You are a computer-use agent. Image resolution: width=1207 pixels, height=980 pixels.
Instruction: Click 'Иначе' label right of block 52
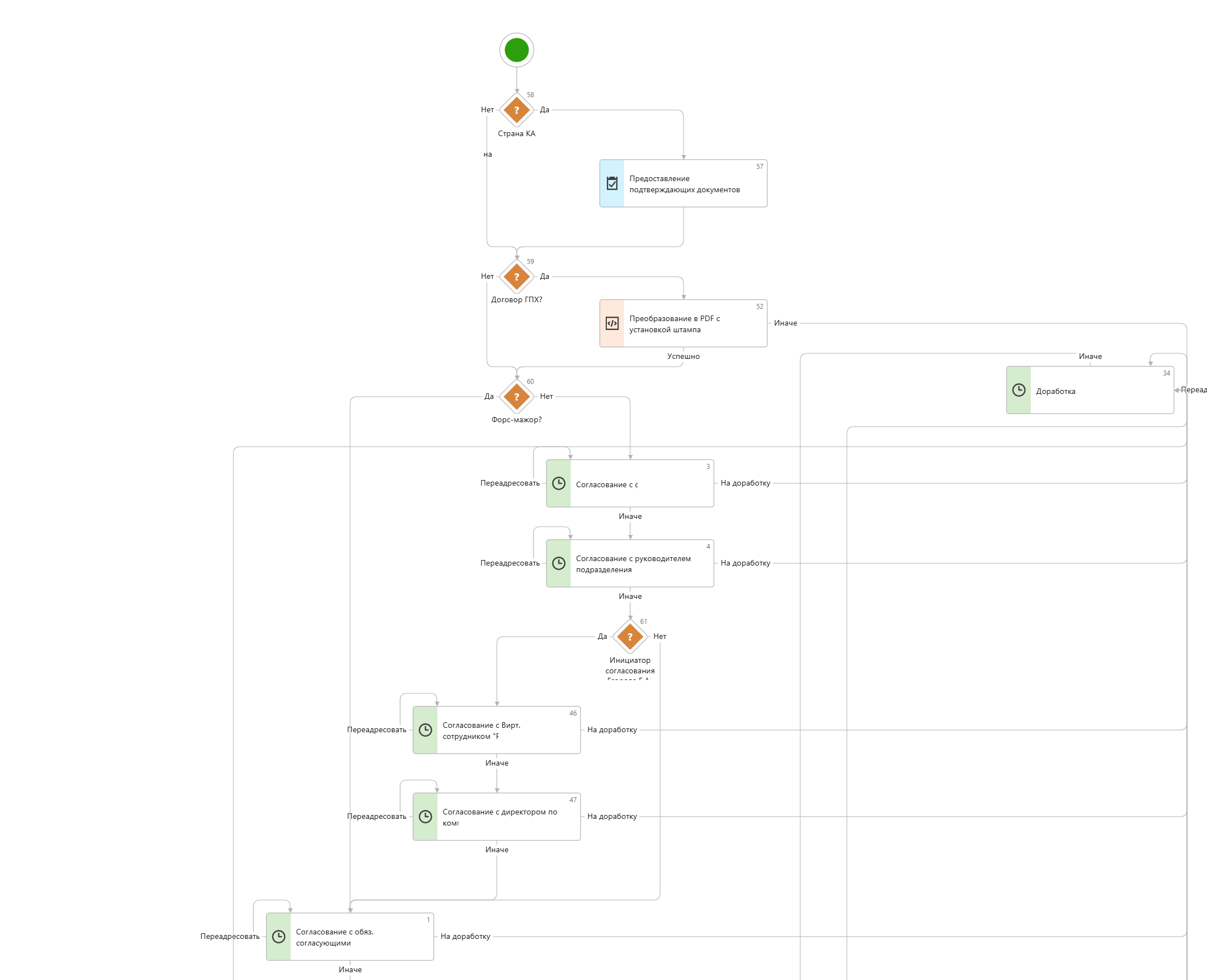click(785, 323)
